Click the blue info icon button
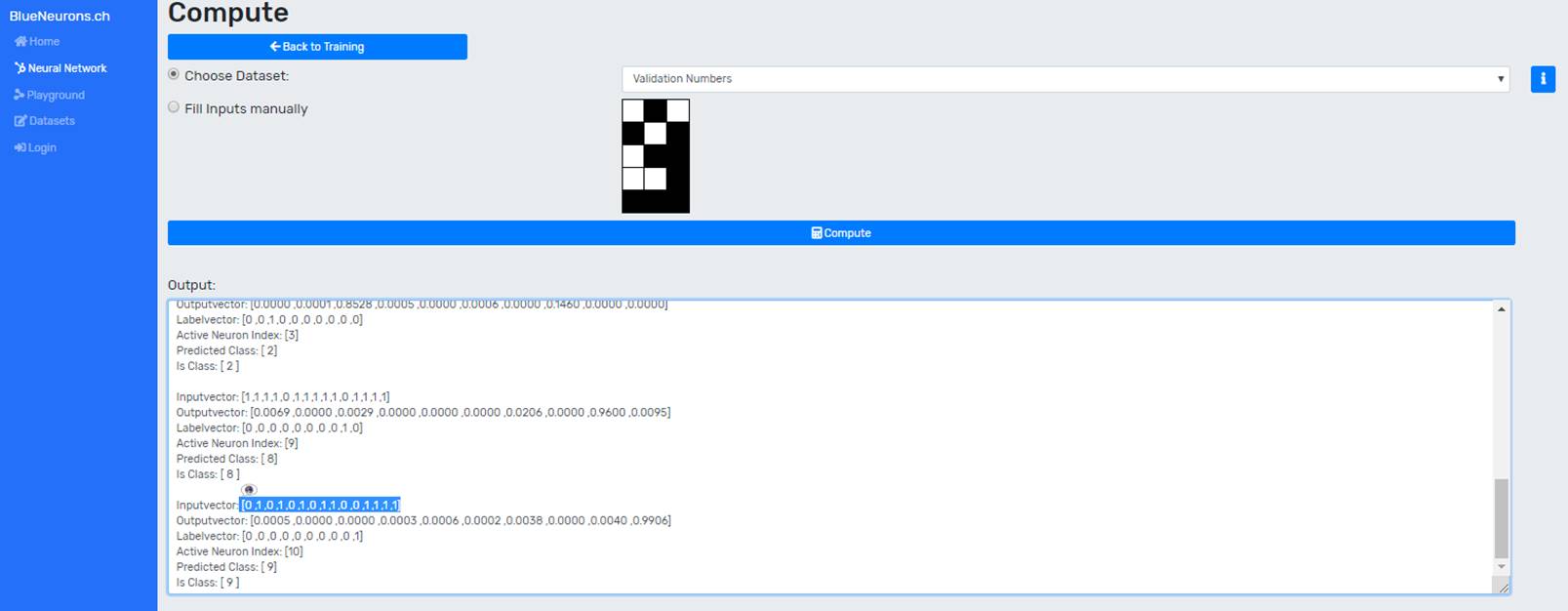Viewport: 1568px width, 611px height. 1543,79
